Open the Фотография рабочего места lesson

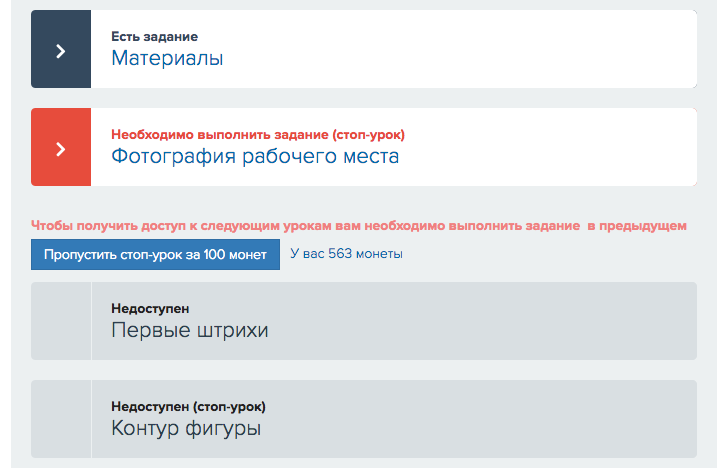(255, 156)
